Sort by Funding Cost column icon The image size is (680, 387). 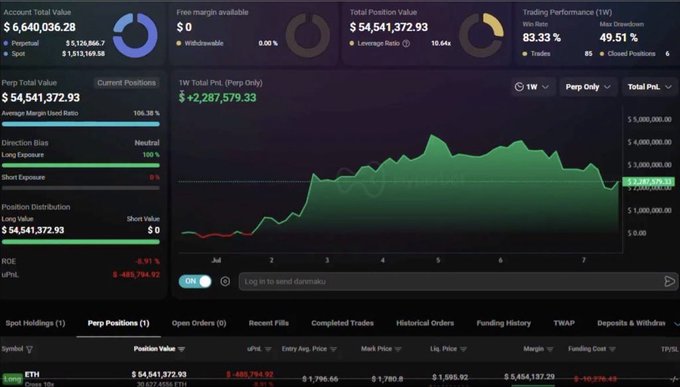pos(612,349)
